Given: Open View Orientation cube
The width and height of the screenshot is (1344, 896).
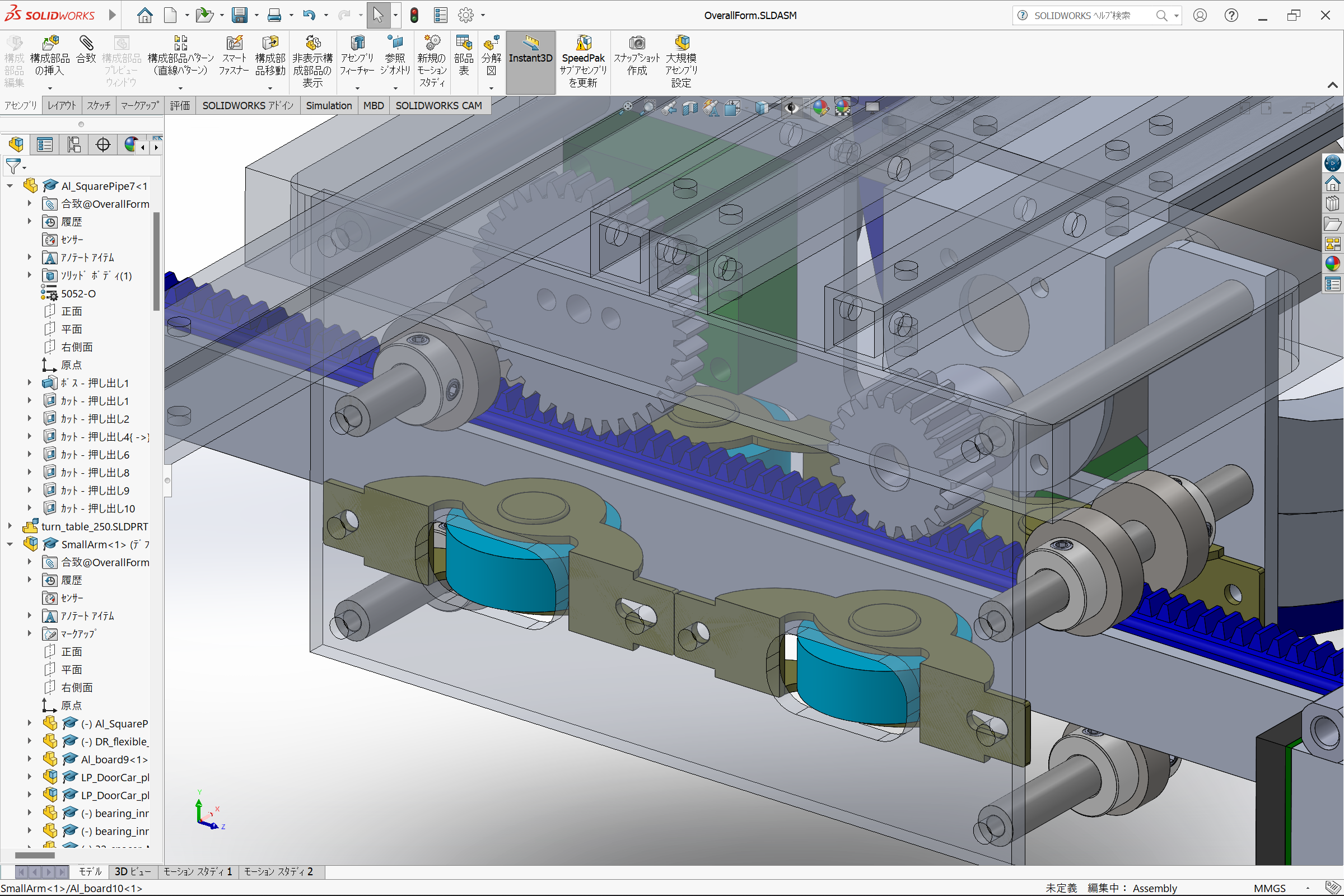Looking at the screenshot, I should (x=732, y=107).
